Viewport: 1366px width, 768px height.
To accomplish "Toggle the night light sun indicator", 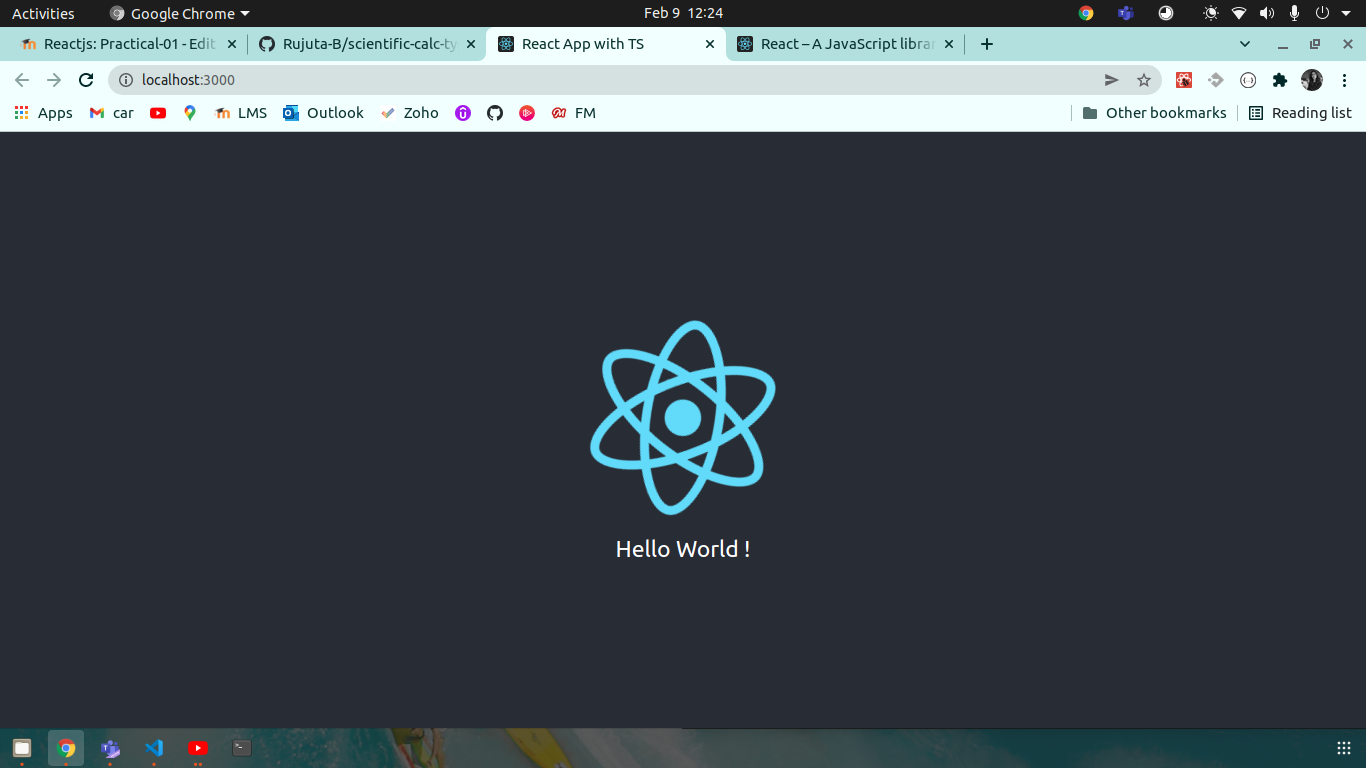I will click(1211, 13).
